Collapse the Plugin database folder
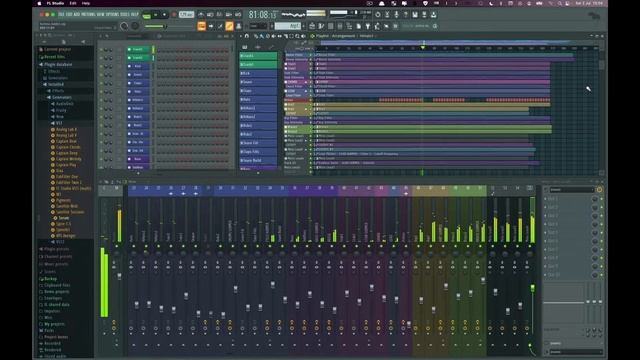 click(58, 64)
